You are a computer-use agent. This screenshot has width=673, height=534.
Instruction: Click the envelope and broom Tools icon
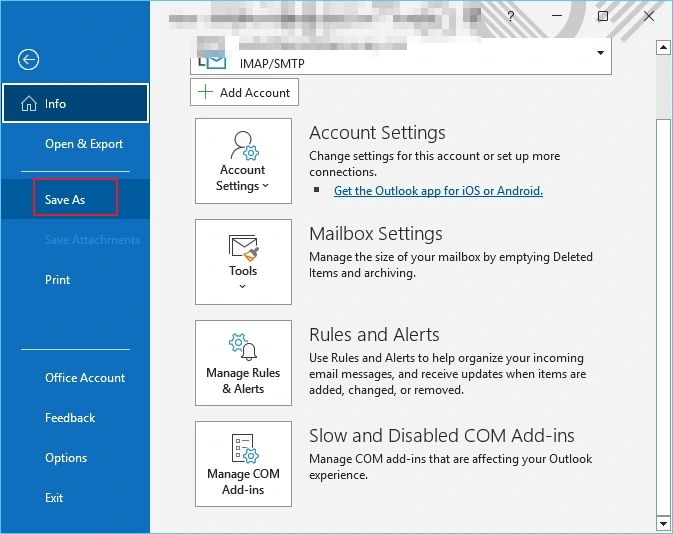tap(243, 248)
